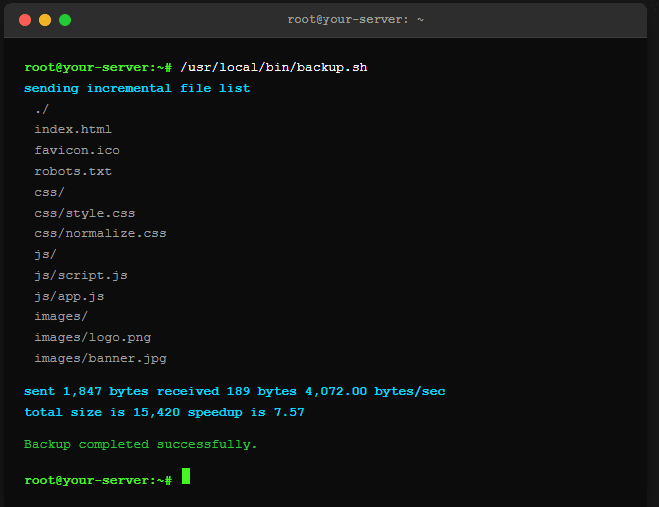This screenshot has height=507, width=659.
Task: Click the js/script.js file line
Action: (x=81, y=275)
